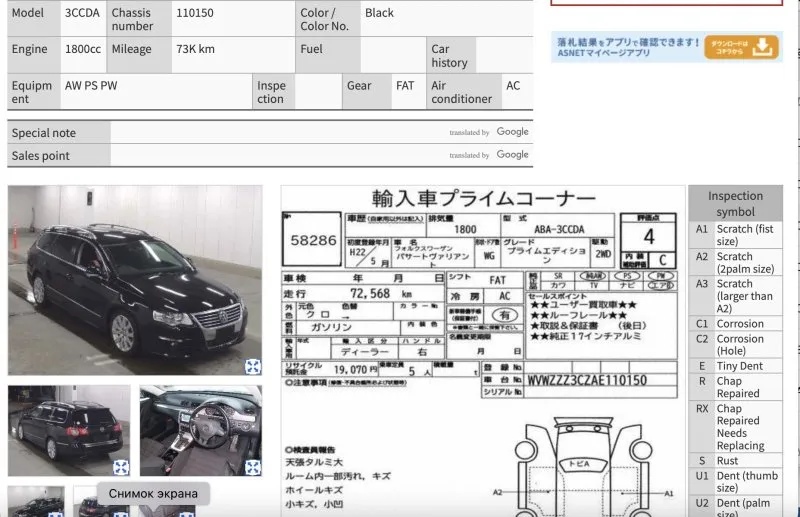Click the C1 Corrosion row

coord(735,324)
